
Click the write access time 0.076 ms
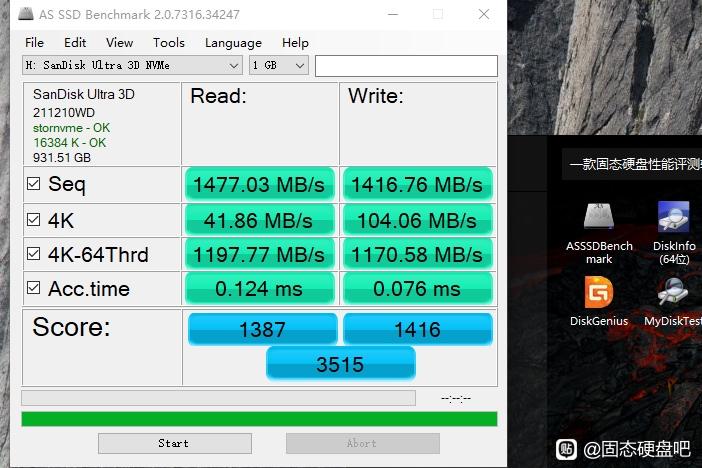click(417, 288)
